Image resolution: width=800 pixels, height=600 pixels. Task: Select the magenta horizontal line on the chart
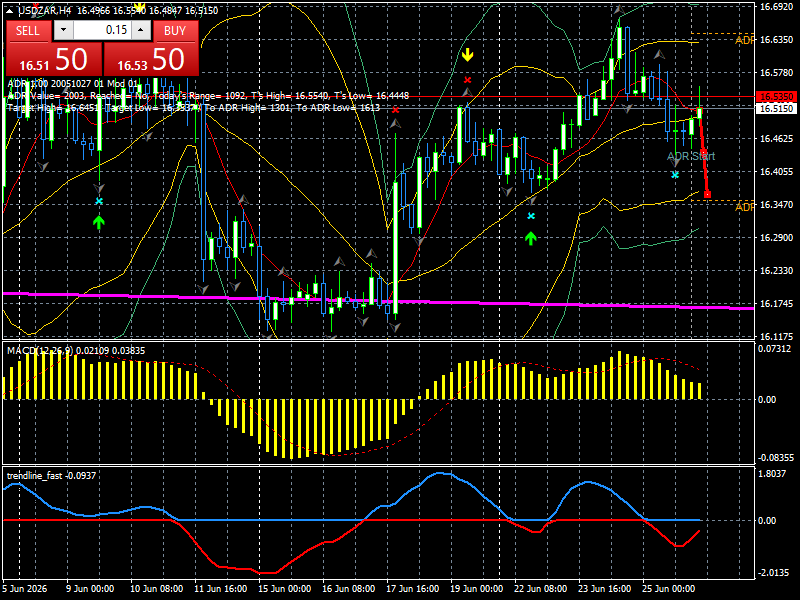click(378, 301)
